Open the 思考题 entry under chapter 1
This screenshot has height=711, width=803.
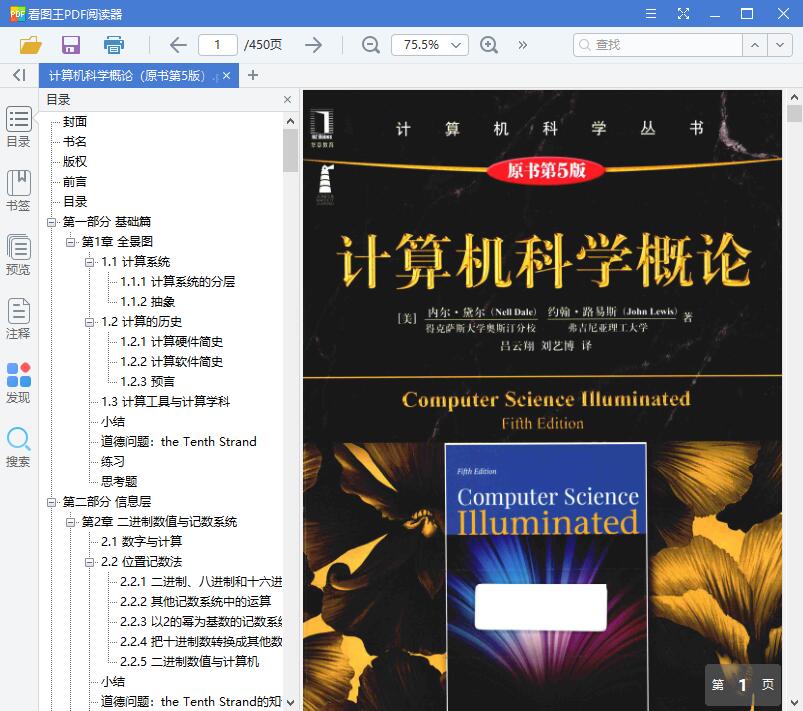click(x=119, y=482)
